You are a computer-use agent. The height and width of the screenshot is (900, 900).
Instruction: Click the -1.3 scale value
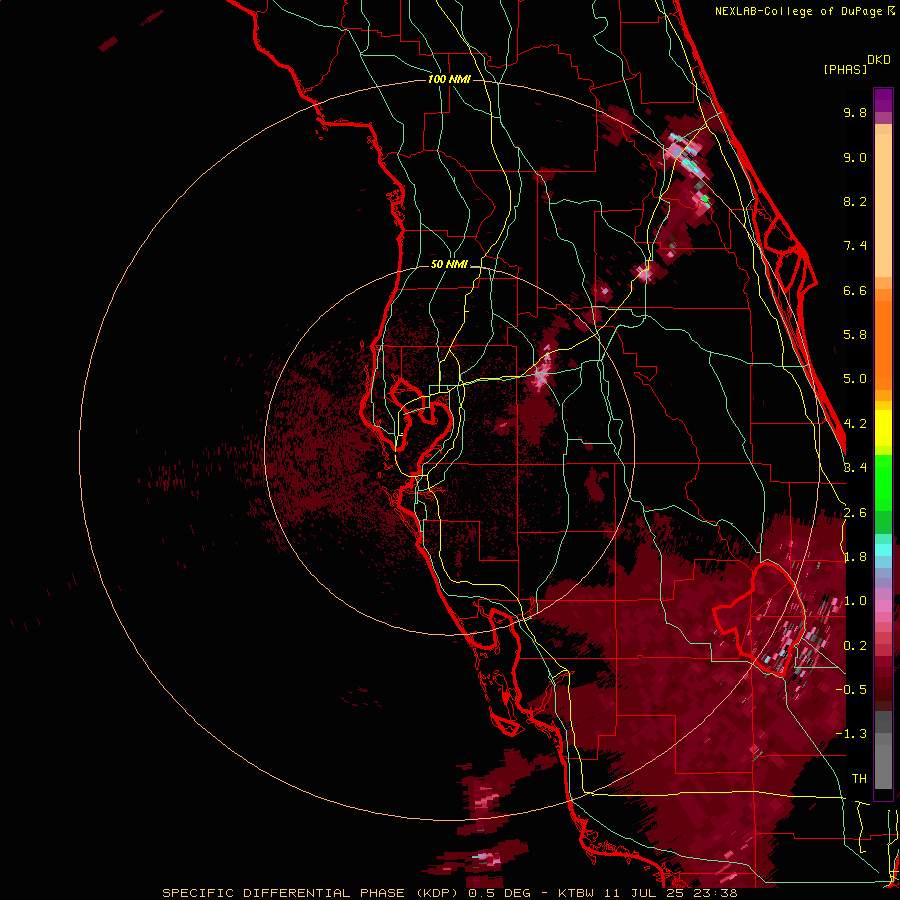pos(851,734)
